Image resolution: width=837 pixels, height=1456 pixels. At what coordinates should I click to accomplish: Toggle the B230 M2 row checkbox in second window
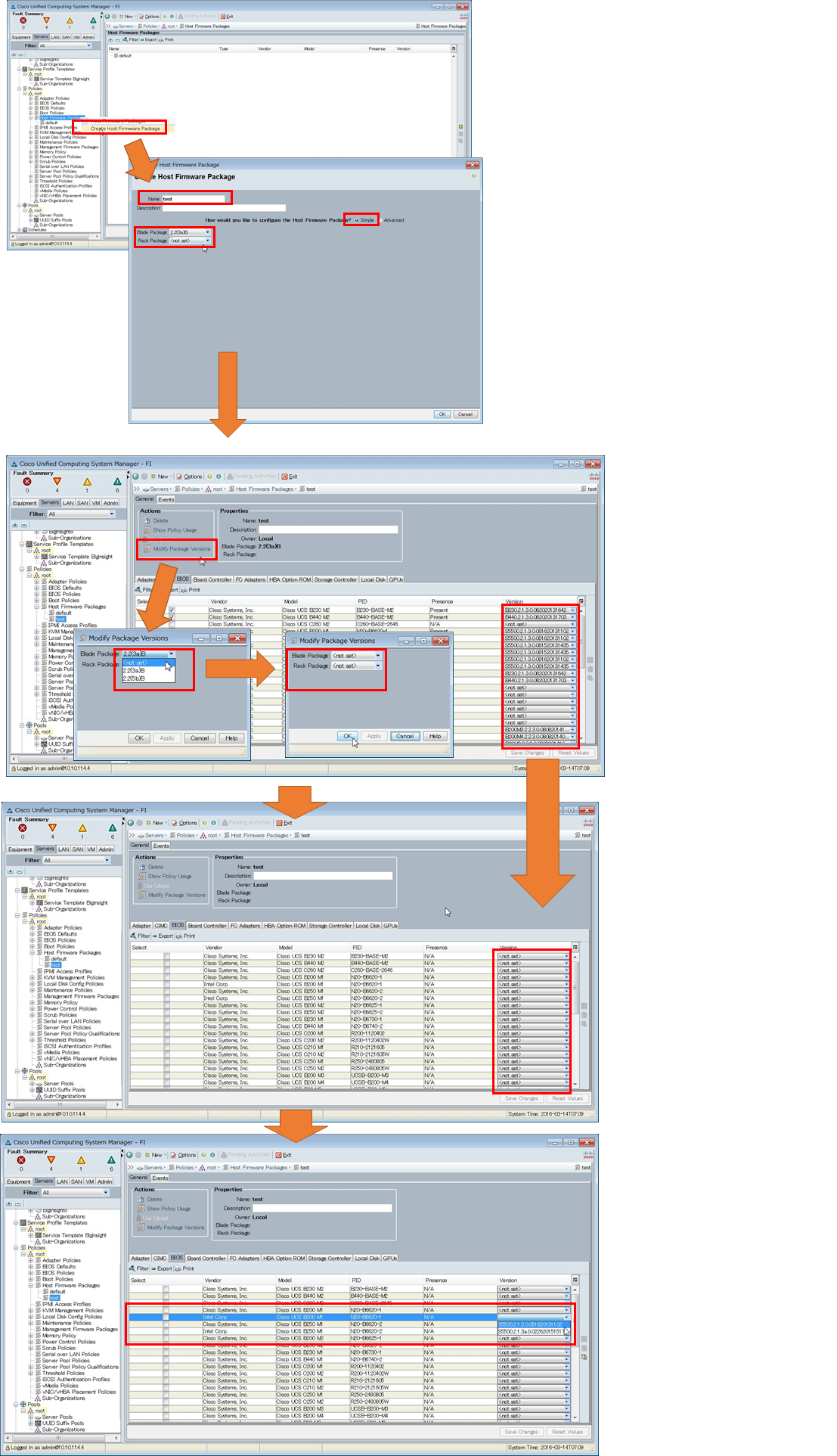(x=172, y=610)
